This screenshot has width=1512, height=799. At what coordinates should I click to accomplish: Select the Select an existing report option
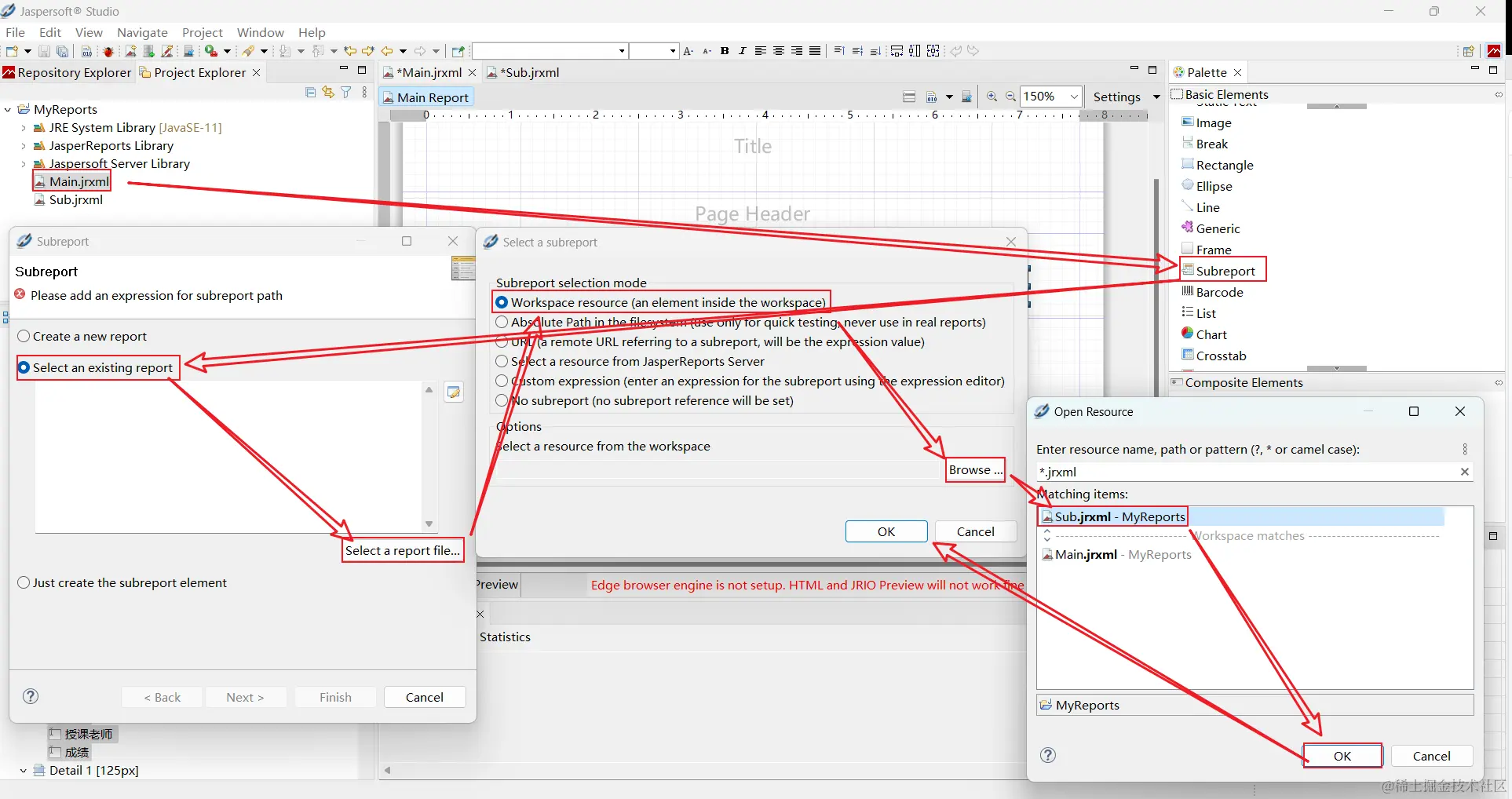click(95, 368)
